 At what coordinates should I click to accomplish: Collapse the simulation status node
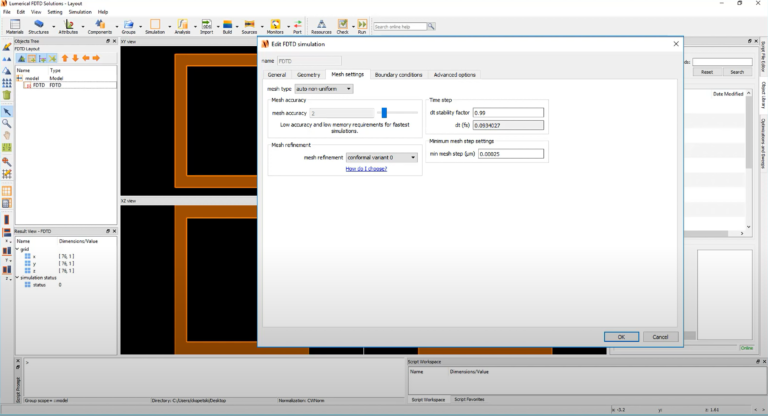tap(18, 278)
